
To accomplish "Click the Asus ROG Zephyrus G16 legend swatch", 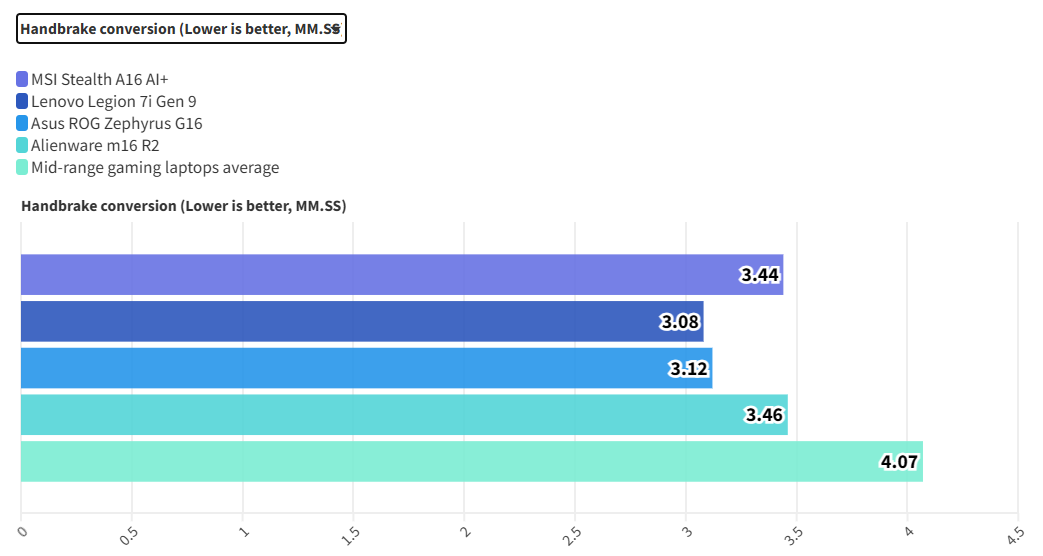I will tap(22, 123).
